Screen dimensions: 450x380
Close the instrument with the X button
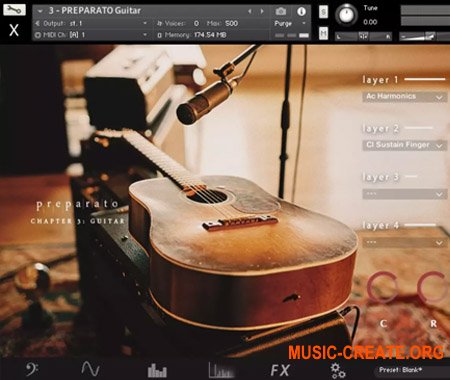point(14,30)
